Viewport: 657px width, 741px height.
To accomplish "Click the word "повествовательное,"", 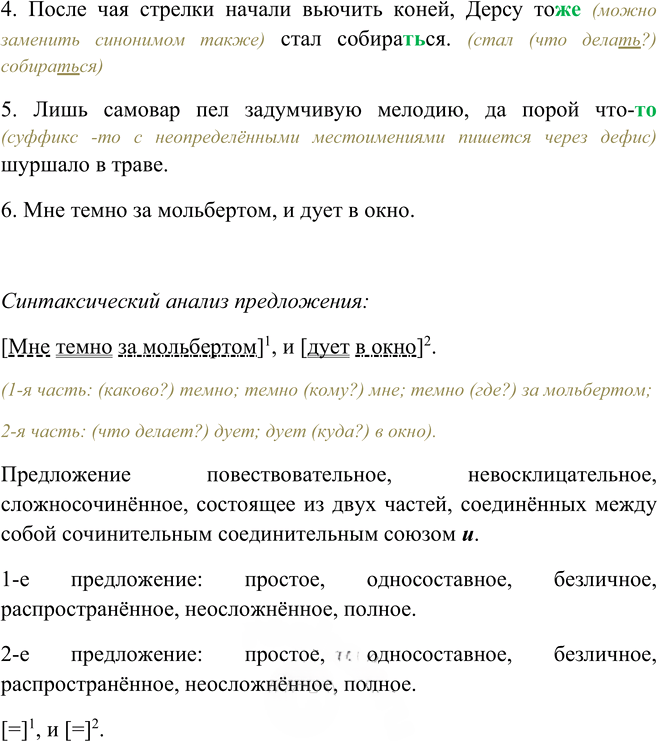I will 299,475.
